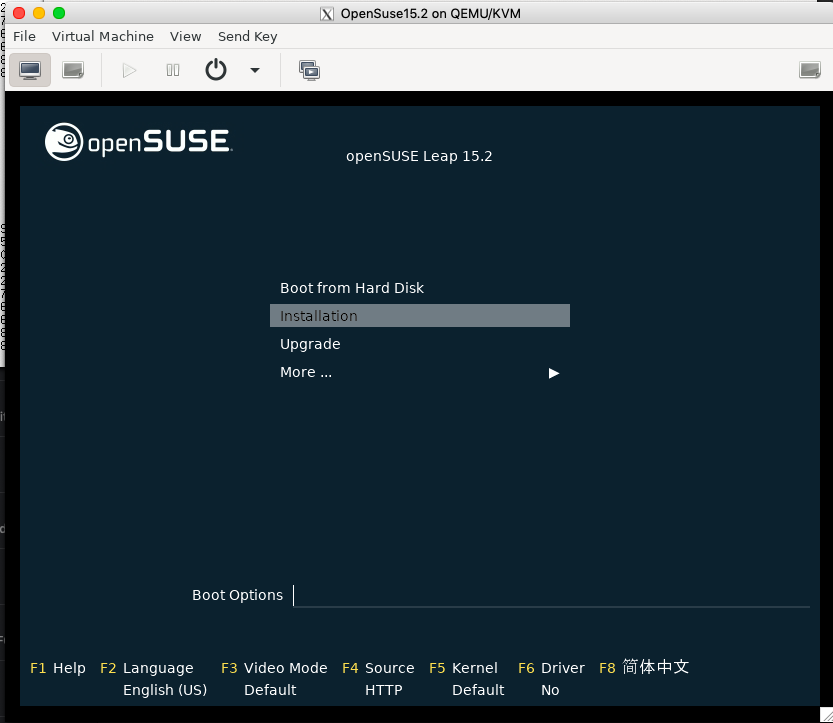
Task: Click the openSUSE Leap 15.2 title text
Action: (x=419, y=156)
